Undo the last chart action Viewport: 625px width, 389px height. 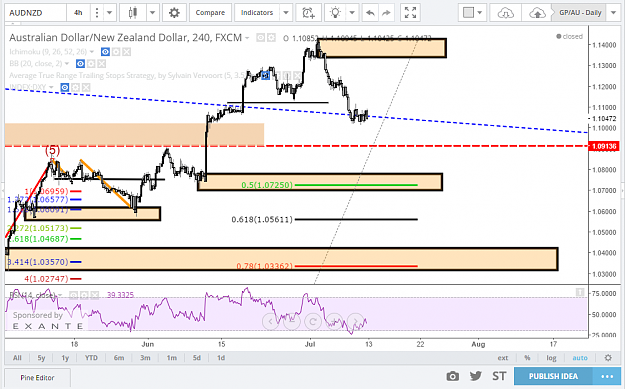click(x=370, y=13)
